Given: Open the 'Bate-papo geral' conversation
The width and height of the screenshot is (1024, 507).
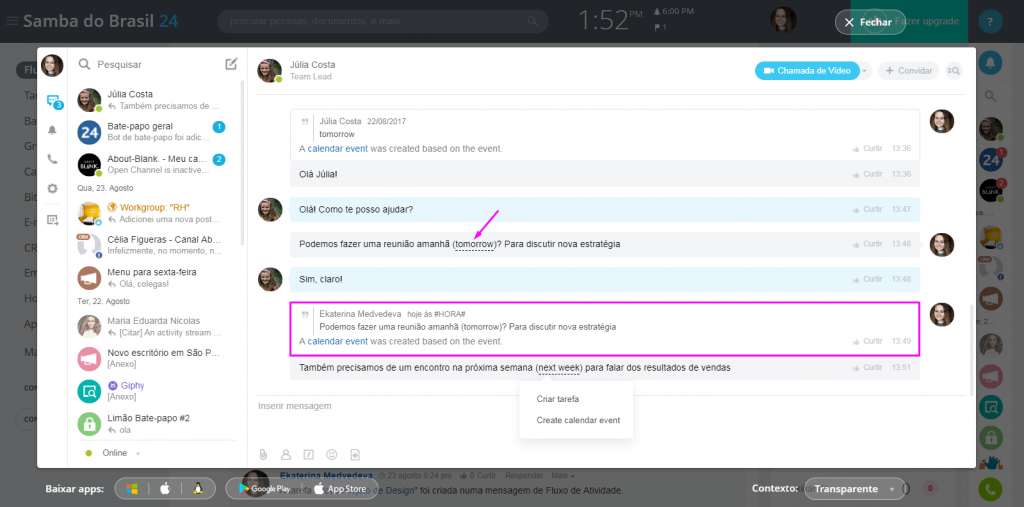Looking at the screenshot, I should point(155,131).
